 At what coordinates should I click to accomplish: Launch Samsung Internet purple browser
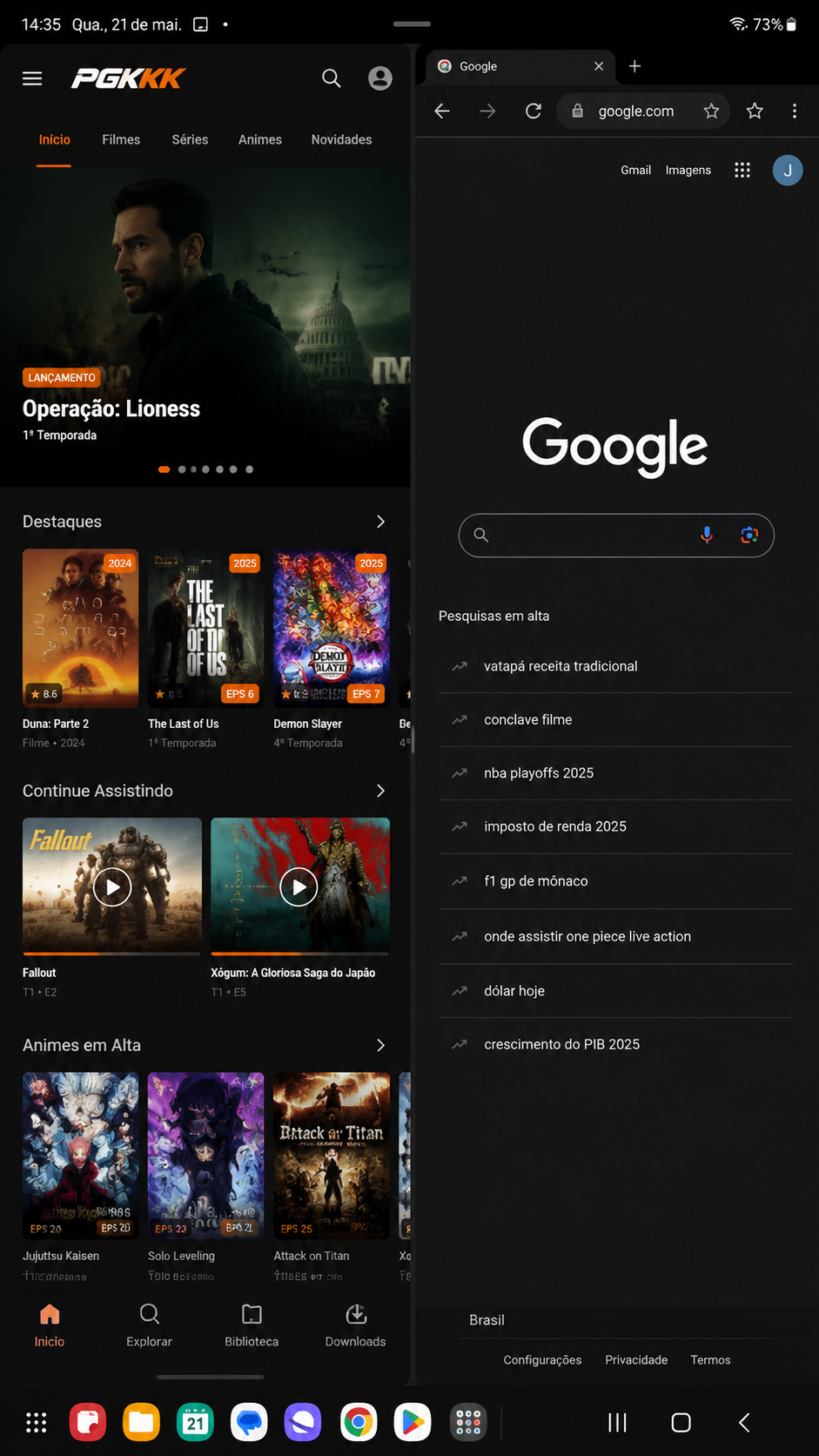tap(303, 1423)
